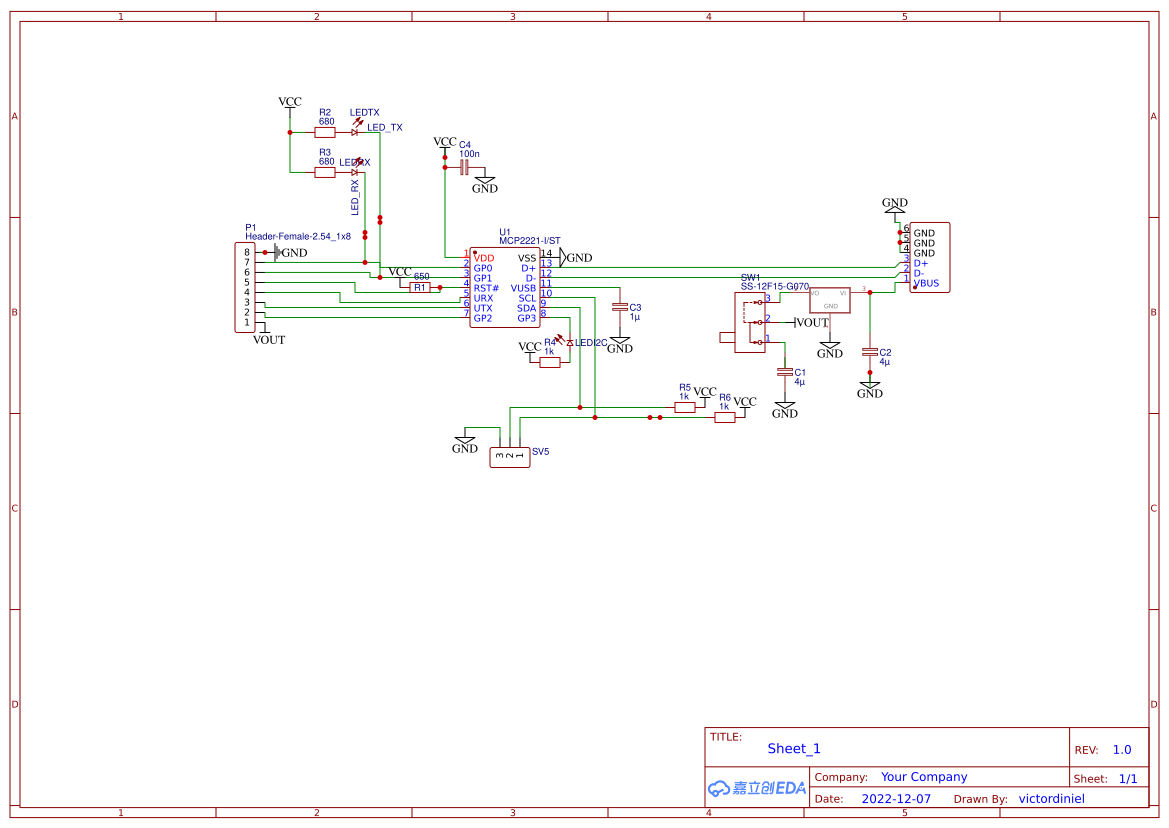Select the USB connector with VBUS pin
This screenshot has width=1169, height=828.
point(929,257)
